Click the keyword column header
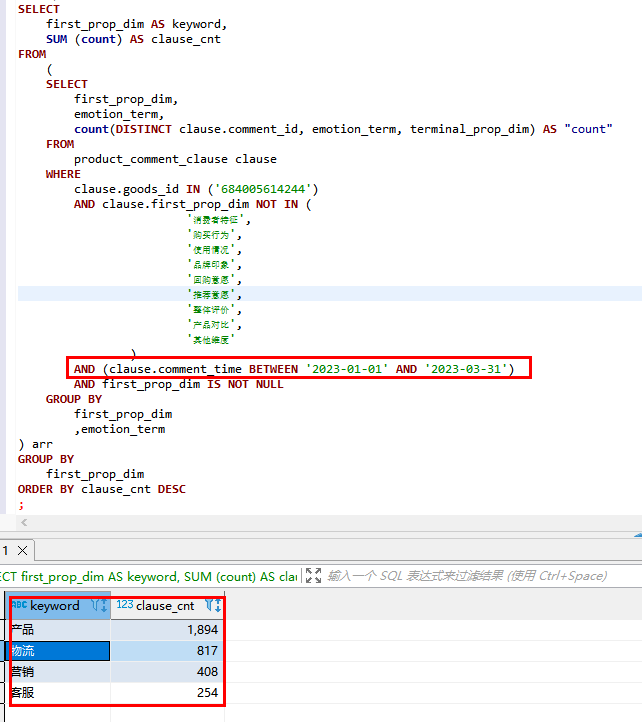642x722 pixels. (58, 606)
